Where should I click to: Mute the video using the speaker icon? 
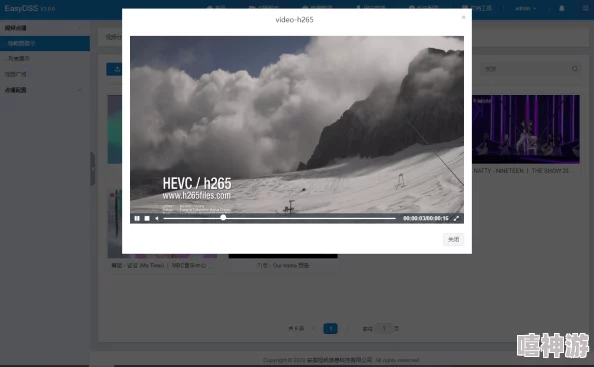(x=156, y=219)
